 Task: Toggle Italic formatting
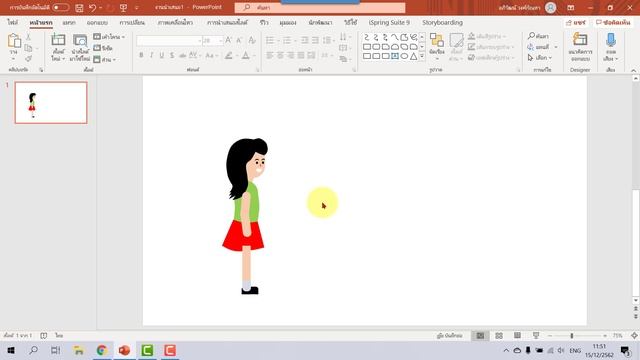pos(151,55)
